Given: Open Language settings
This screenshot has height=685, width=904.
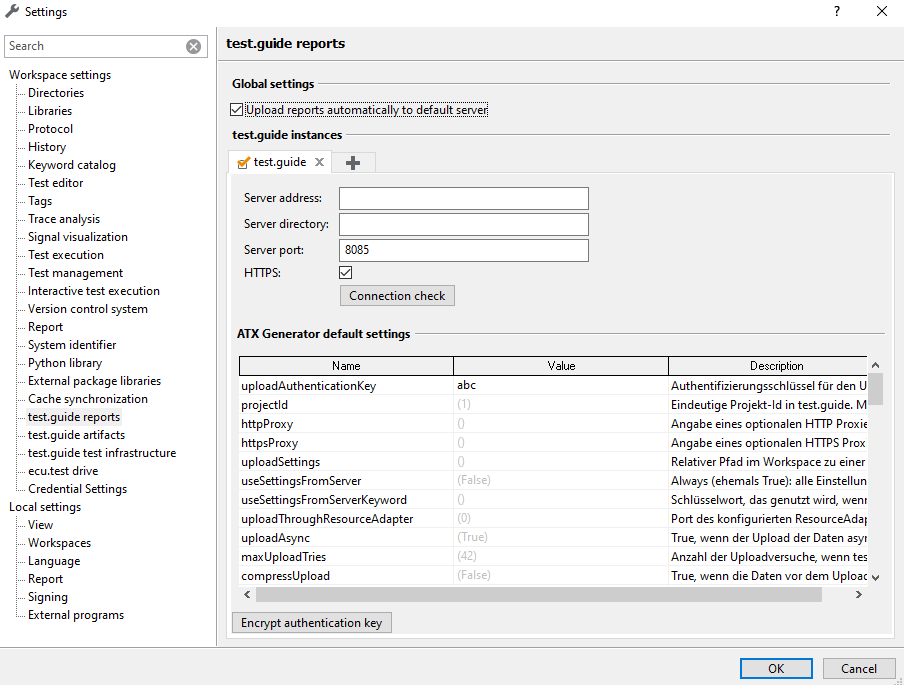Looking at the screenshot, I should point(54,561).
